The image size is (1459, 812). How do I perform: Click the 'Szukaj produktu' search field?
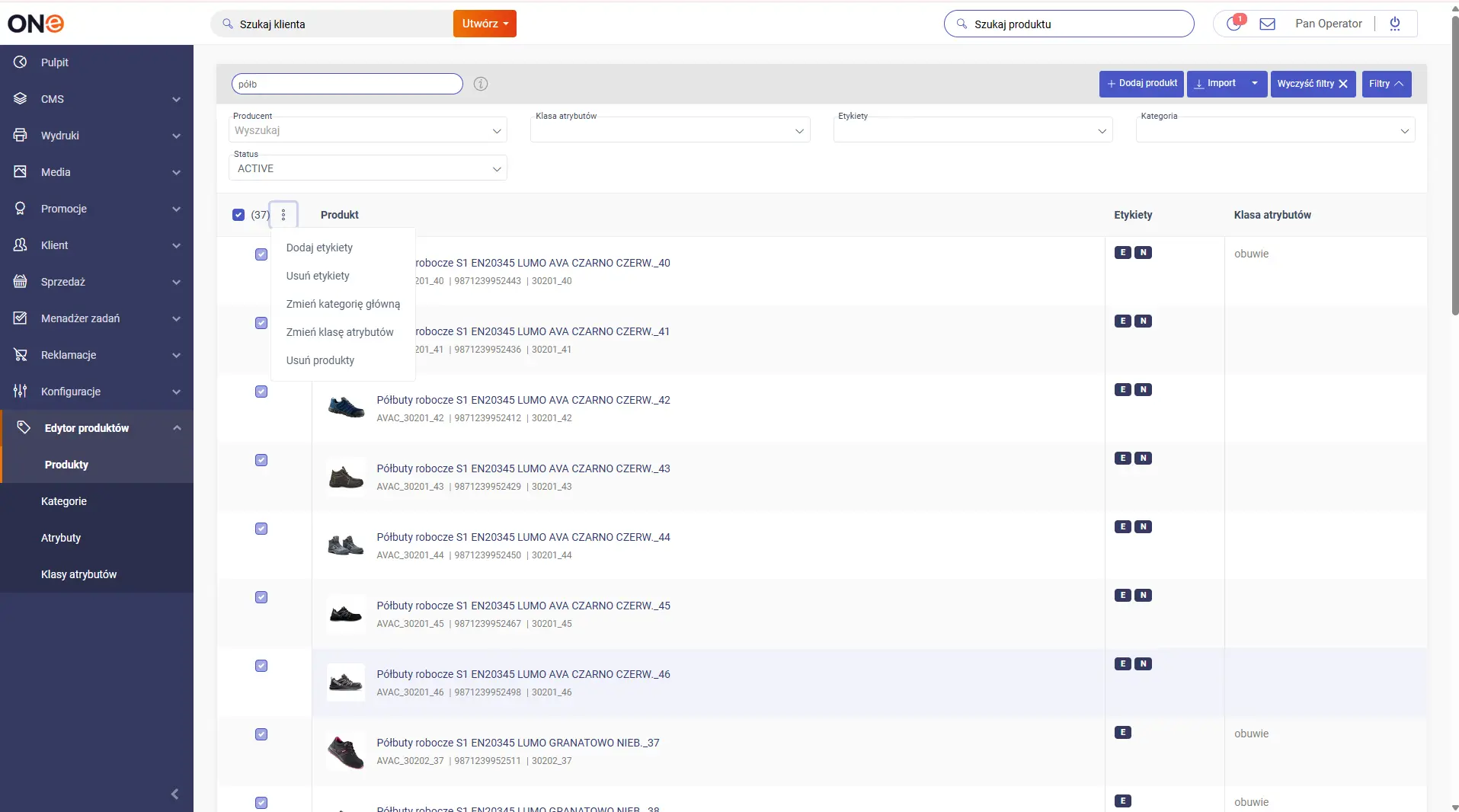(x=1074, y=24)
